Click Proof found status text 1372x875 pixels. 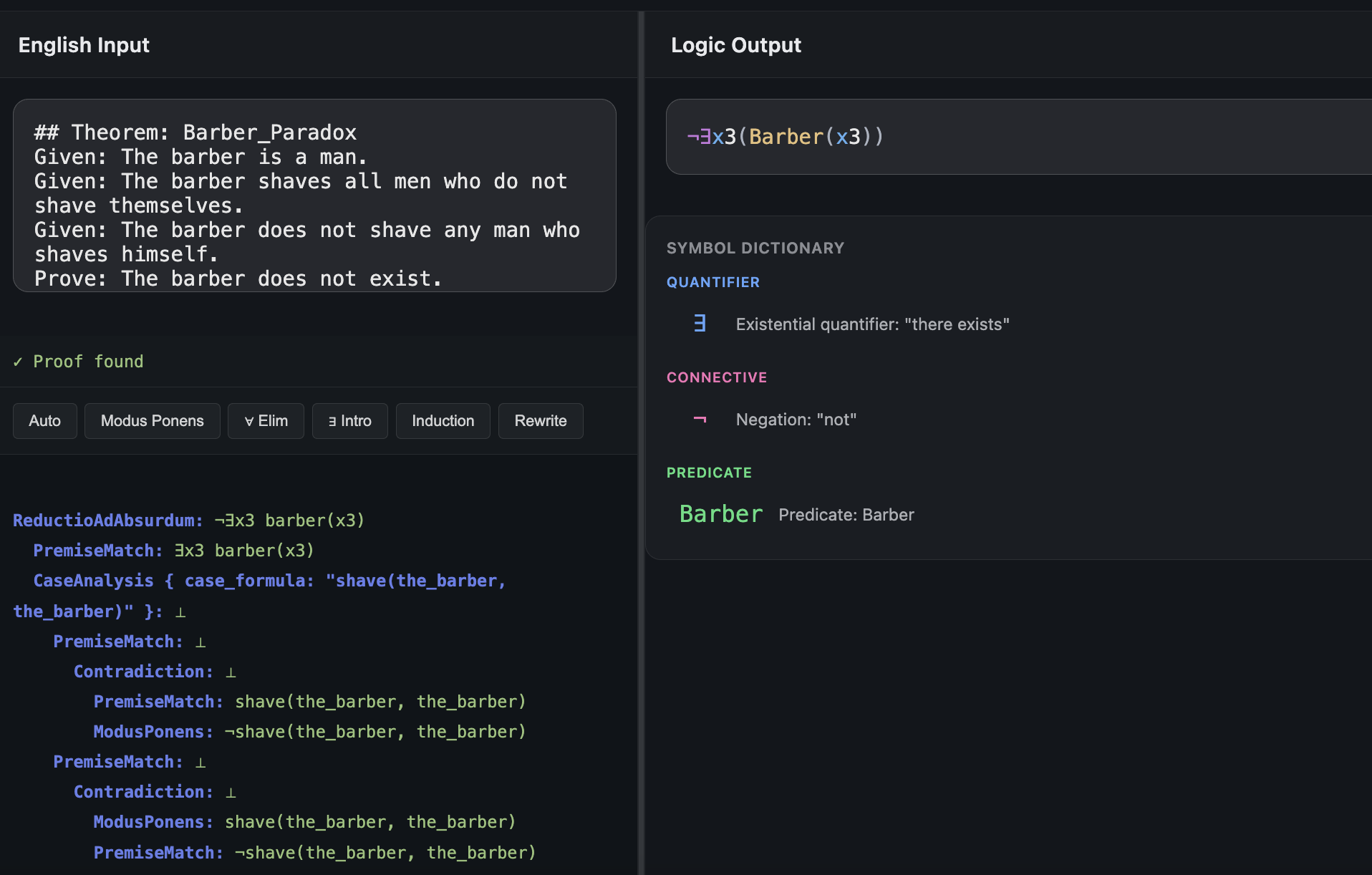87,362
